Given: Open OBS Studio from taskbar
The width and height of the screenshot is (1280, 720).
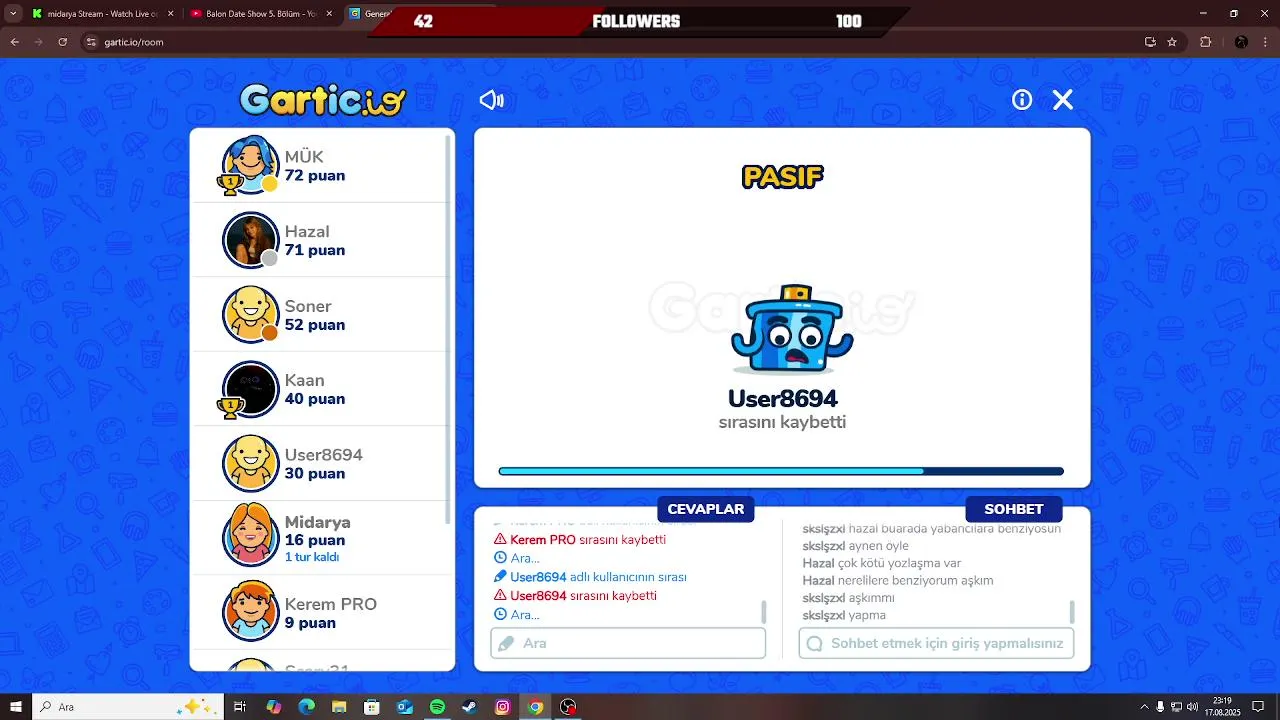Looking at the screenshot, I should click(568, 707).
